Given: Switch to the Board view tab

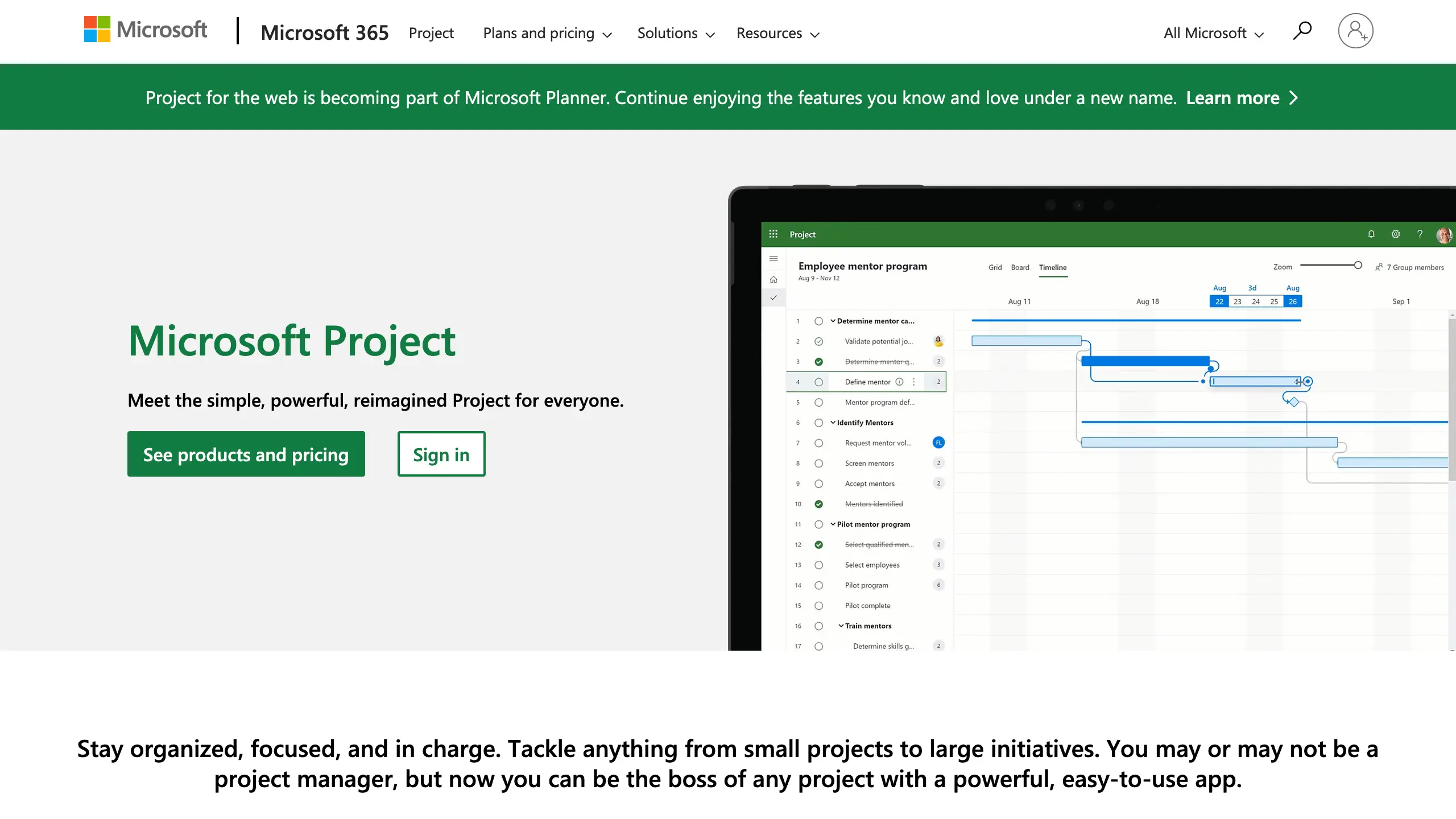Looking at the screenshot, I should 1020,267.
